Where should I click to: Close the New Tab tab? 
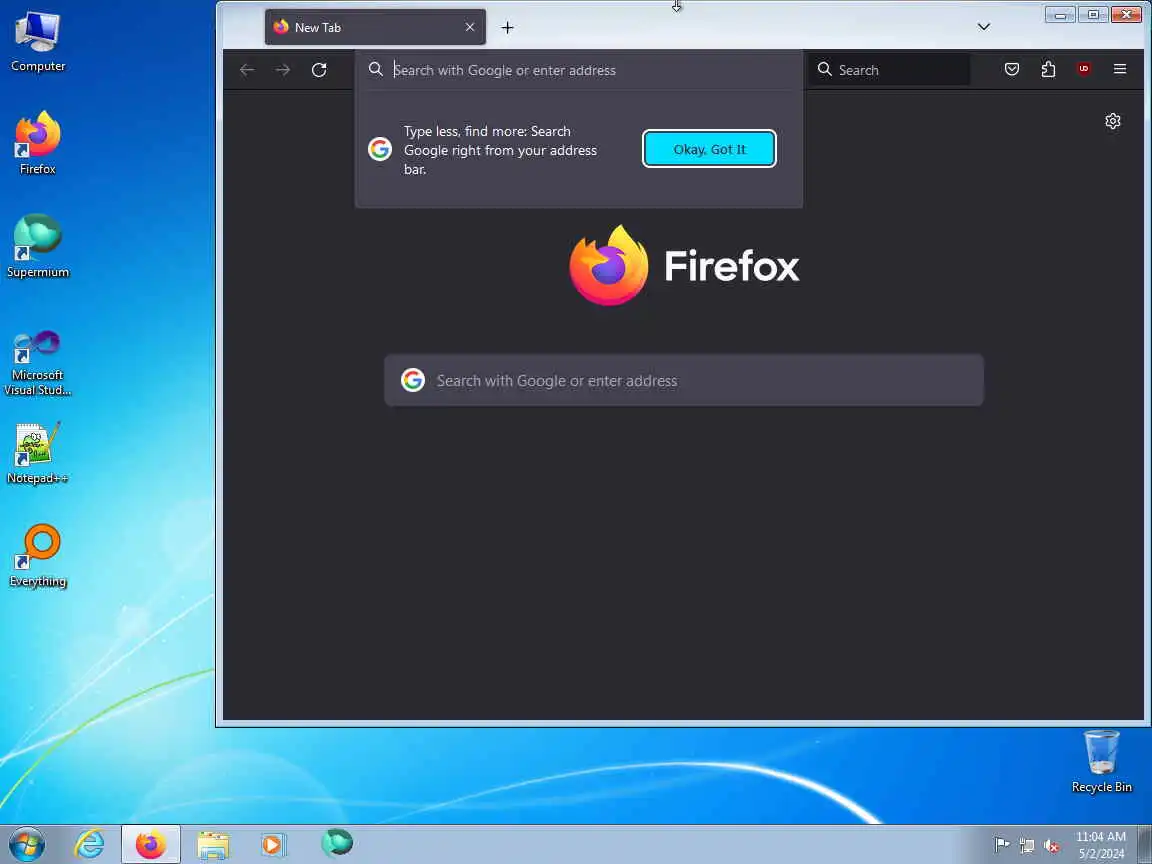pos(470,27)
